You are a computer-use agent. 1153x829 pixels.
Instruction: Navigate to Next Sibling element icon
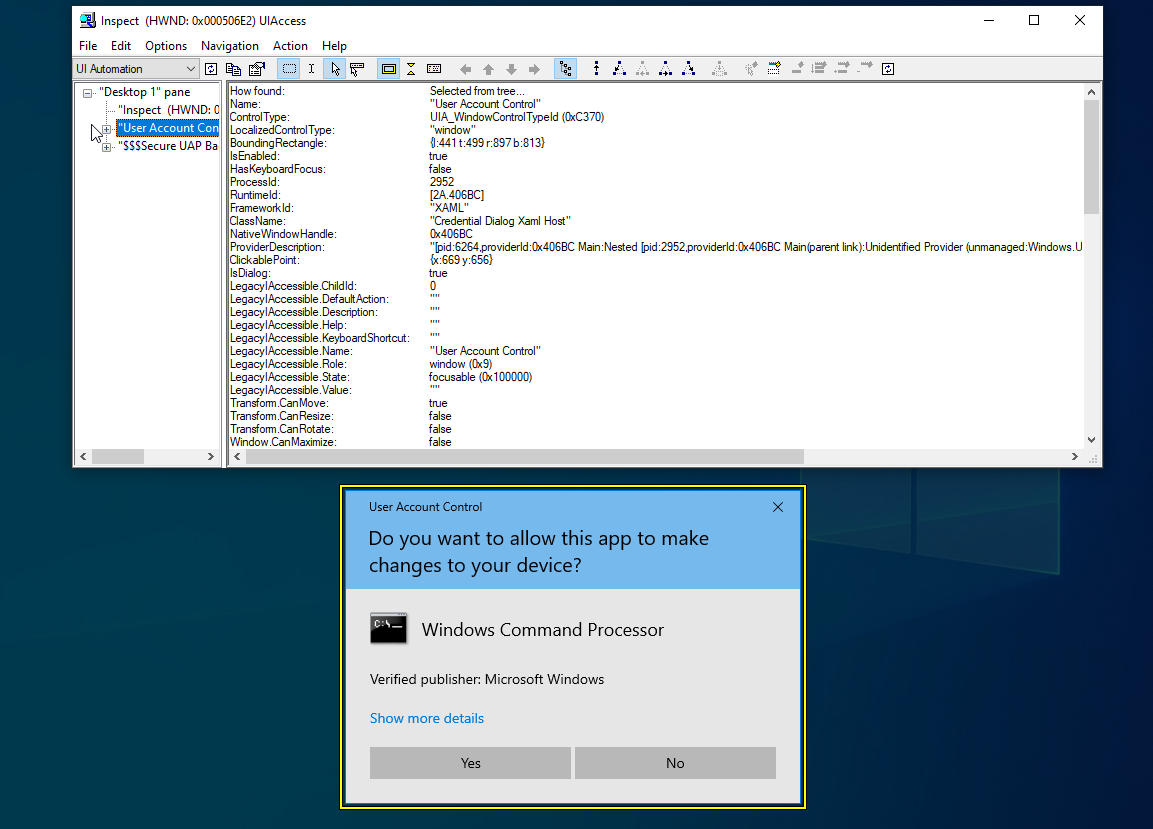point(665,69)
